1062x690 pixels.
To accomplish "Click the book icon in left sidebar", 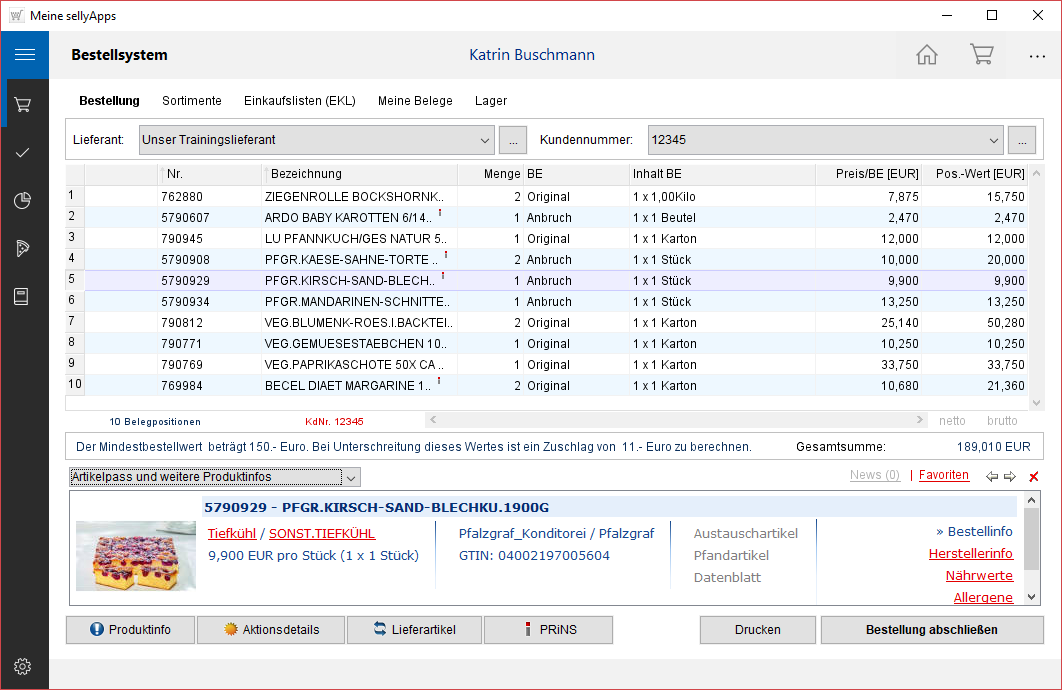I will [23, 296].
